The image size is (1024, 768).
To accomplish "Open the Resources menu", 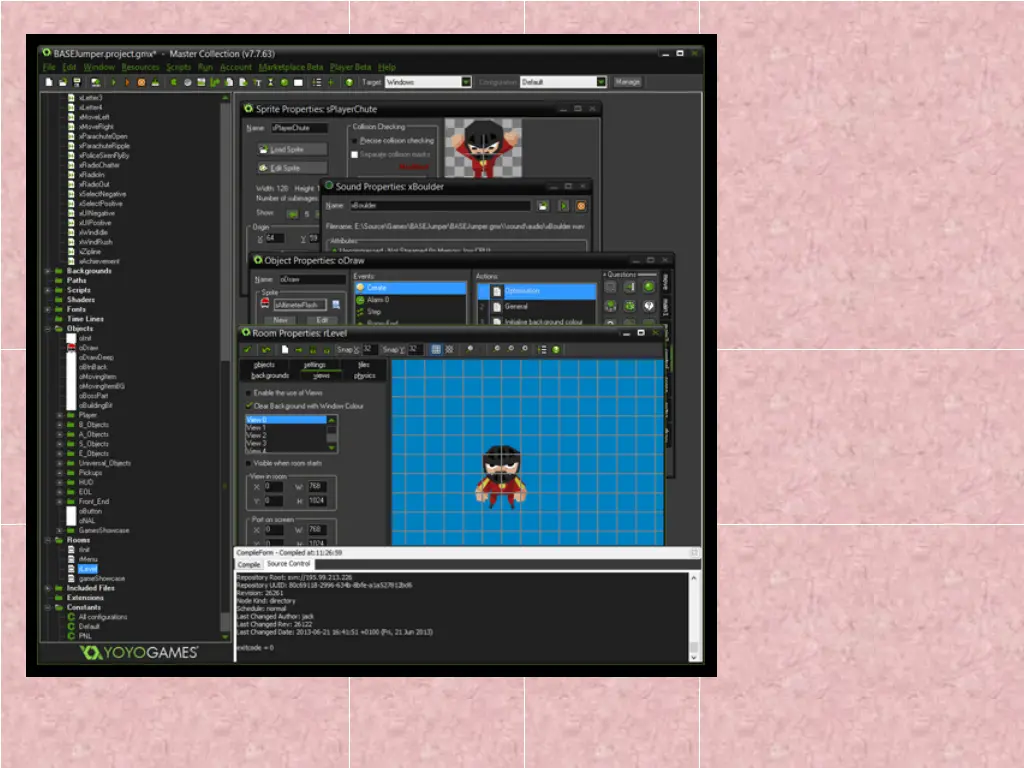I will [x=140, y=67].
